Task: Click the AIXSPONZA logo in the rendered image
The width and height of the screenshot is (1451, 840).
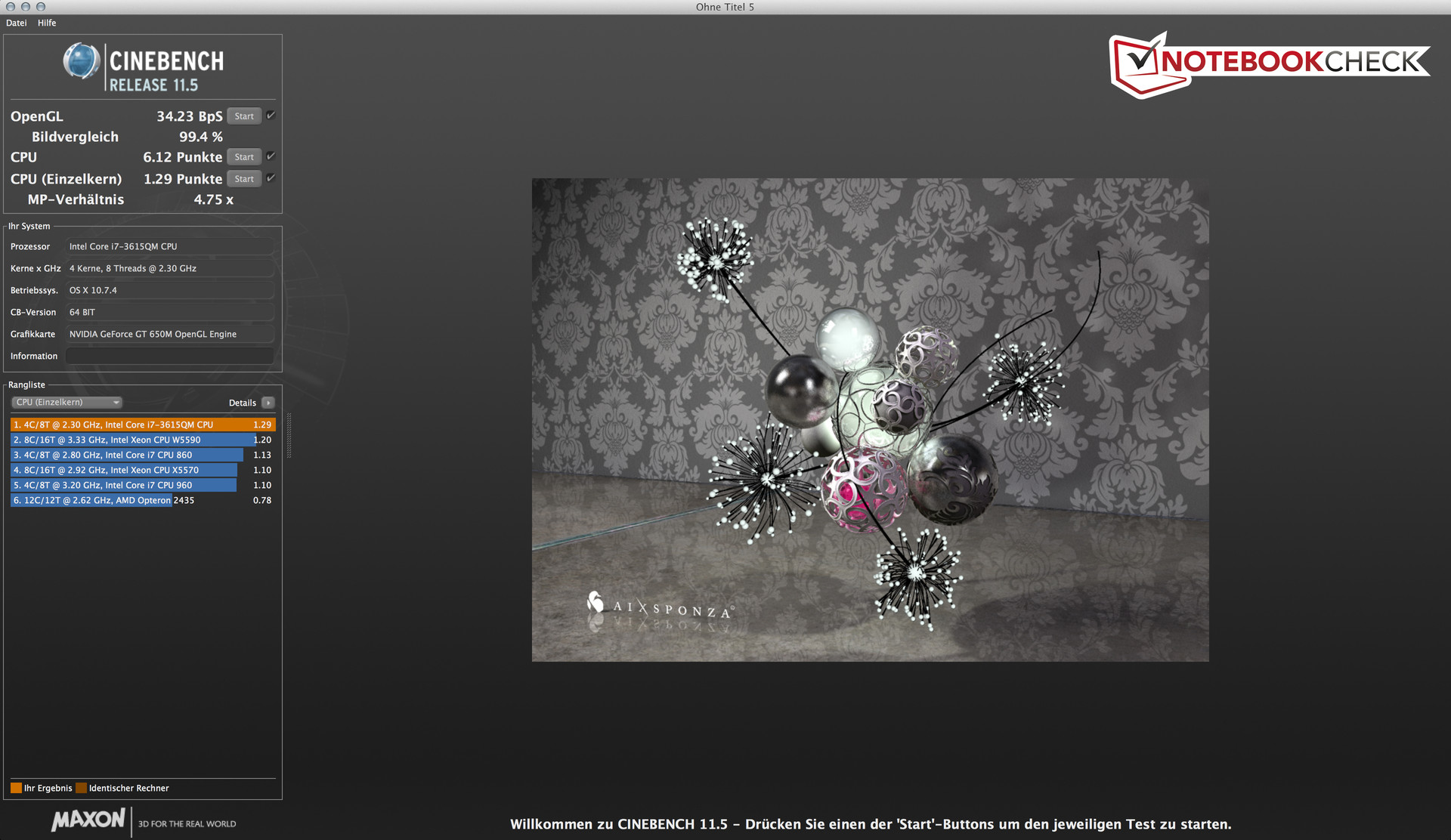Action: click(x=658, y=606)
